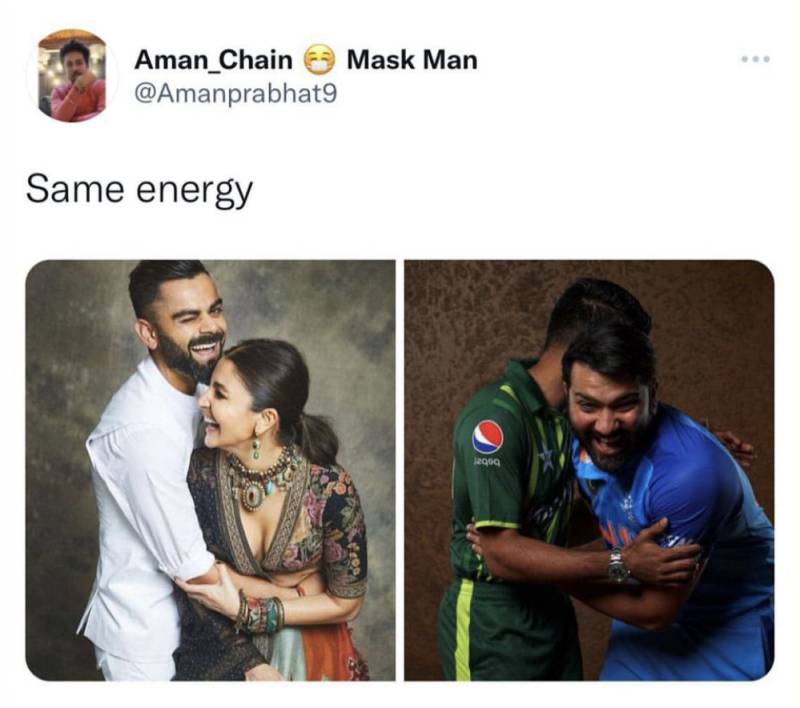Open the right photo of the cricketers hugging
Screen dimensions: 800x708
pos(589,470)
